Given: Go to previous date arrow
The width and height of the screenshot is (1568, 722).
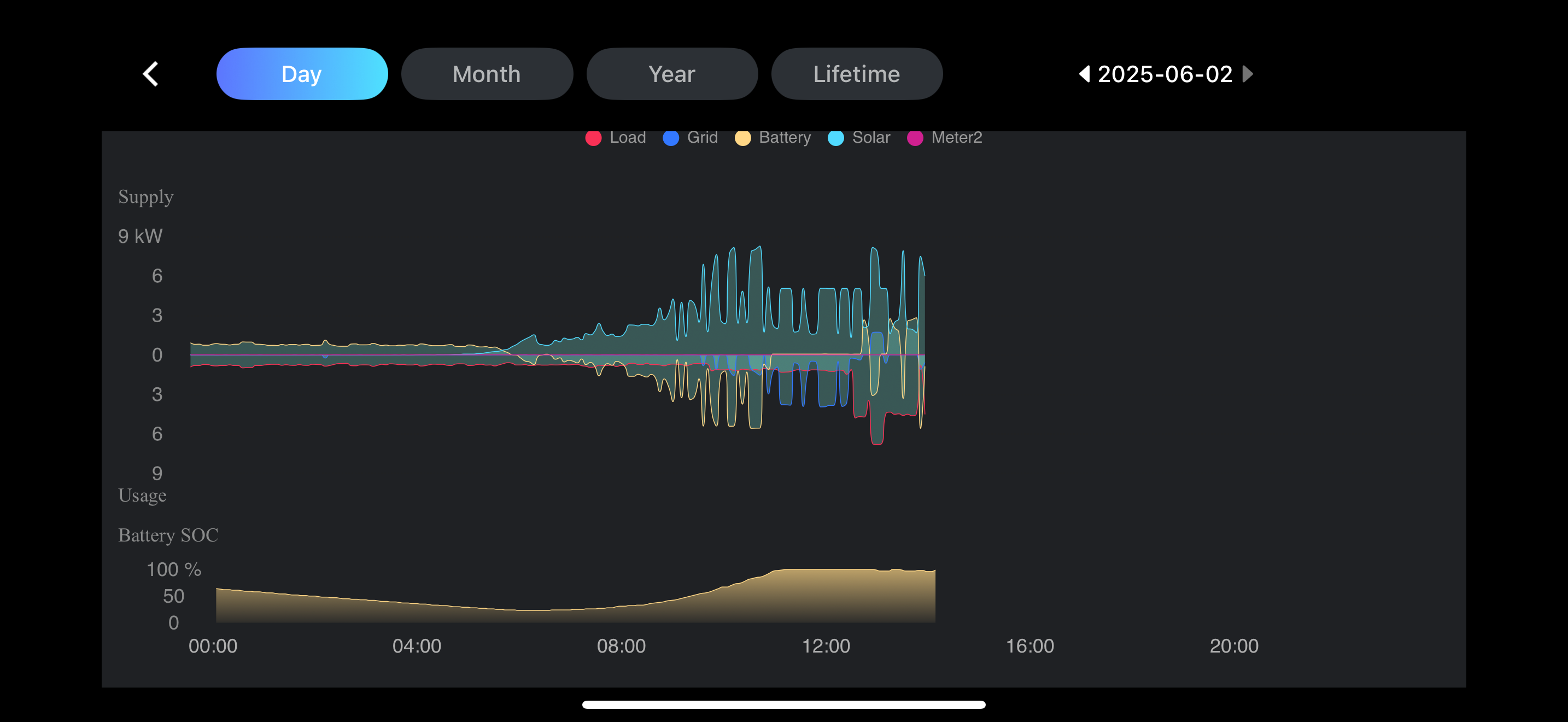Looking at the screenshot, I should (x=1084, y=74).
